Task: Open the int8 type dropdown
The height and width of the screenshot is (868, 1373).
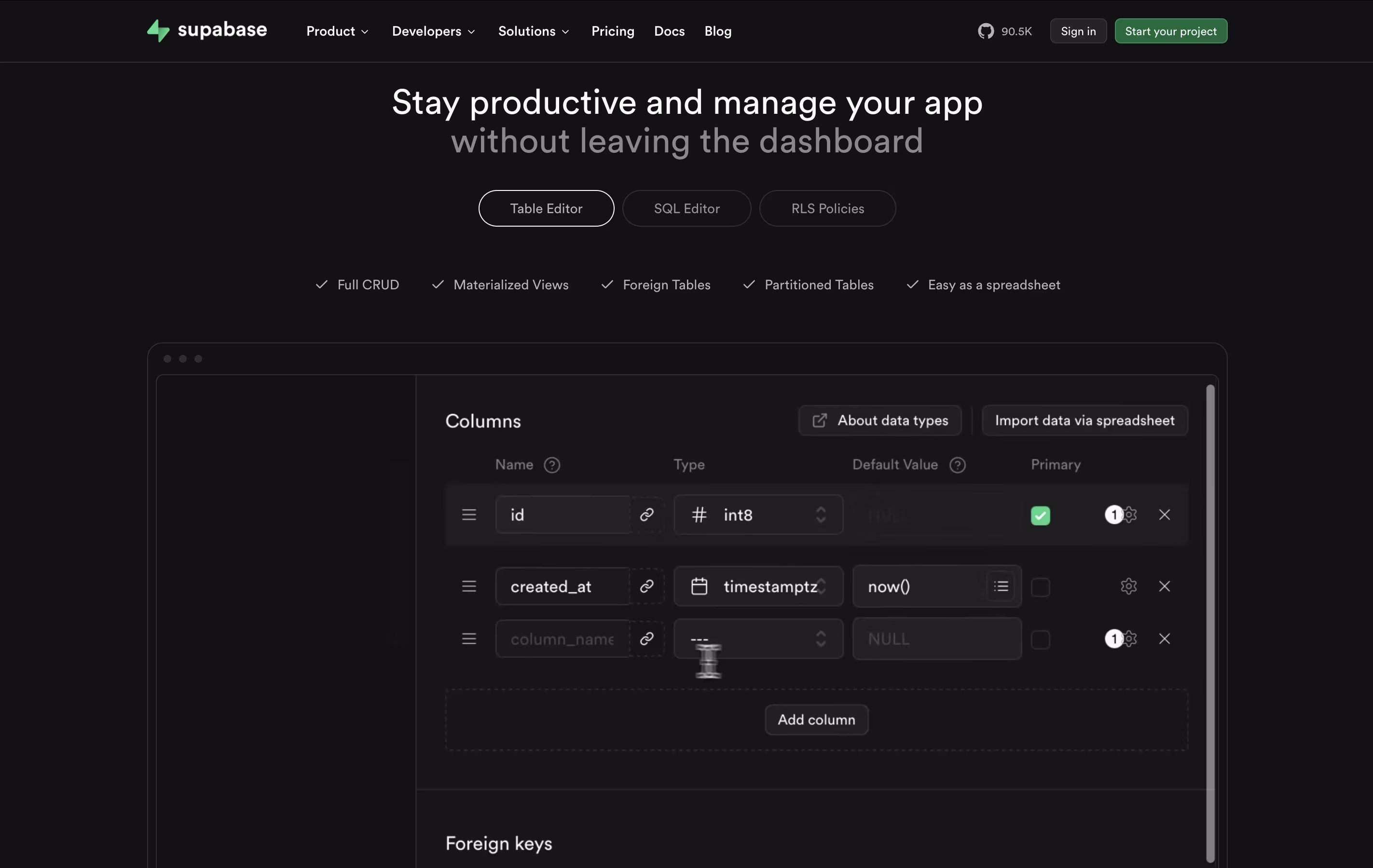Action: (758, 515)
